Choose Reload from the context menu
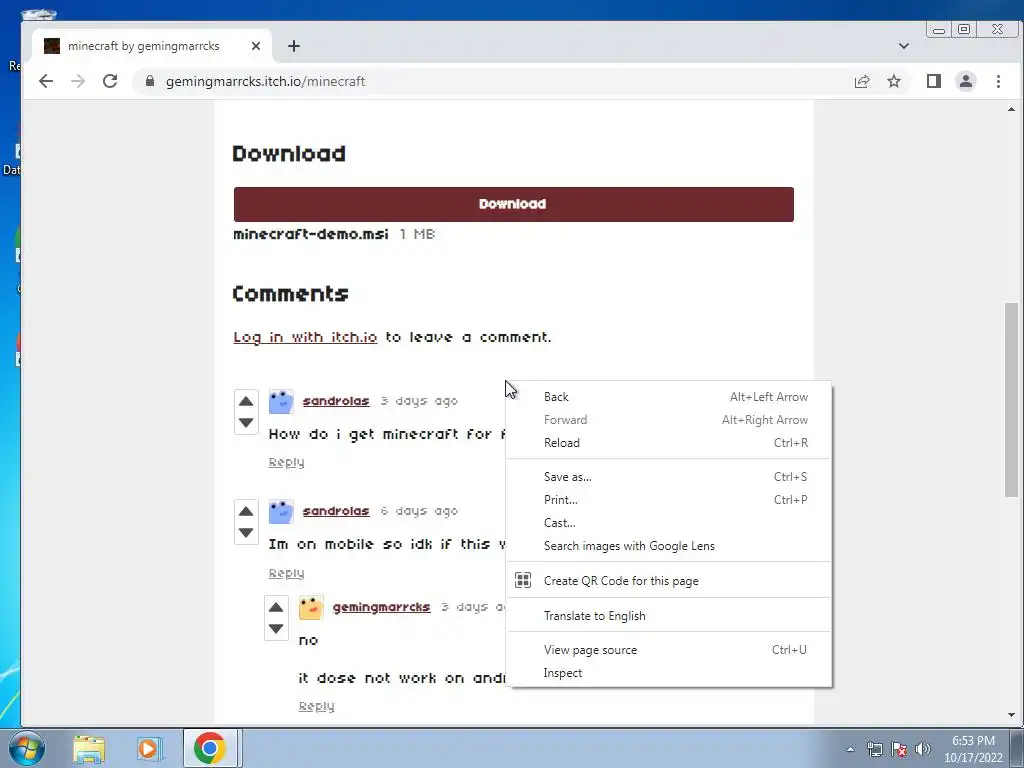 coord(669,442)
